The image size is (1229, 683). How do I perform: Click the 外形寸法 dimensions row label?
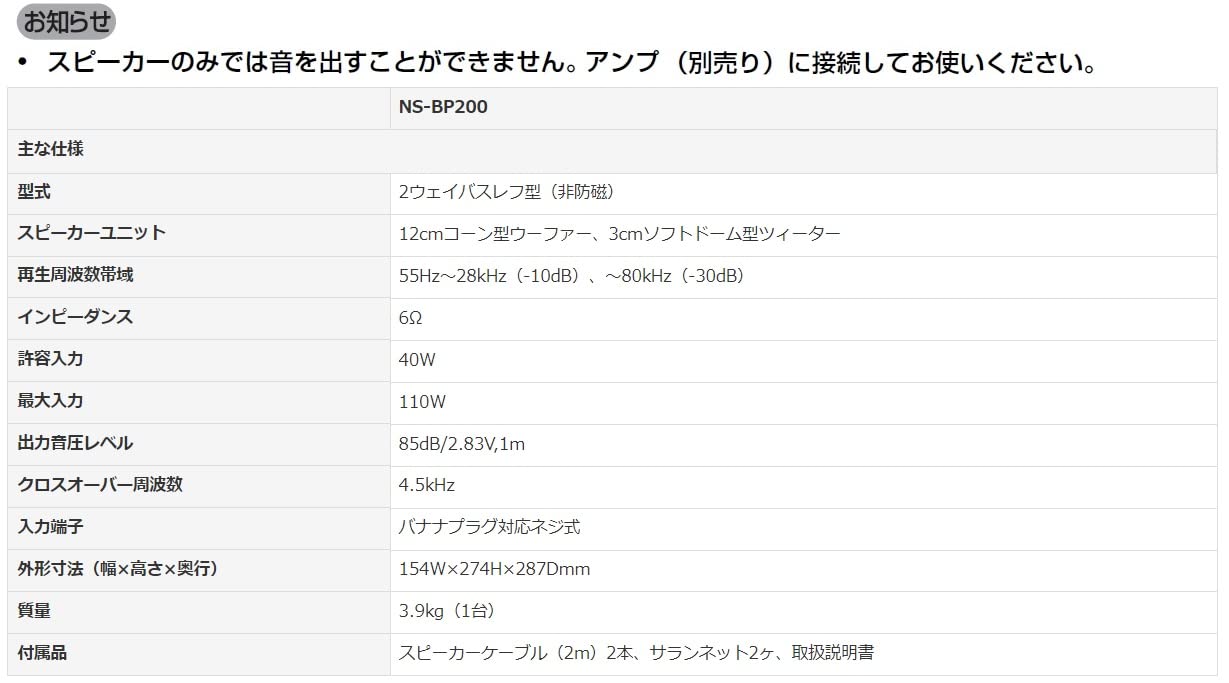[x=118, y=569]
